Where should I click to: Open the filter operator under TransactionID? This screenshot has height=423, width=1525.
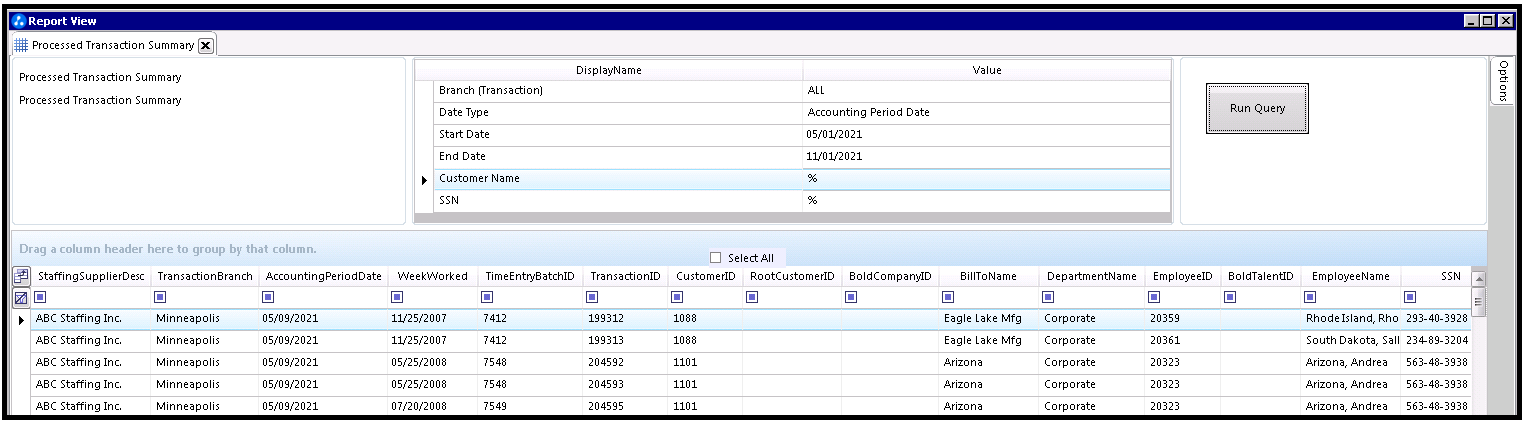point(592,297)
